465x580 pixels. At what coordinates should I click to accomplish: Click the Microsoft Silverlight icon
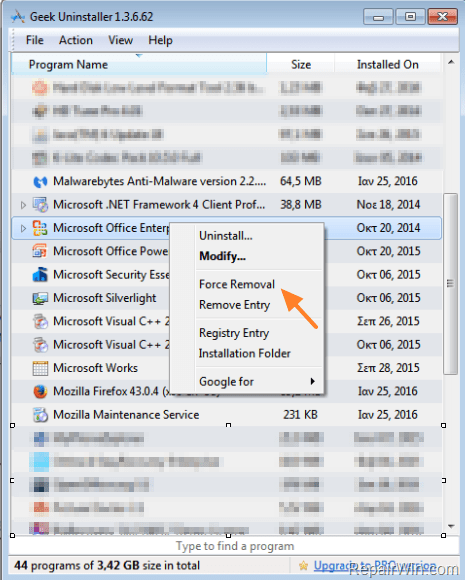[40, 298]
